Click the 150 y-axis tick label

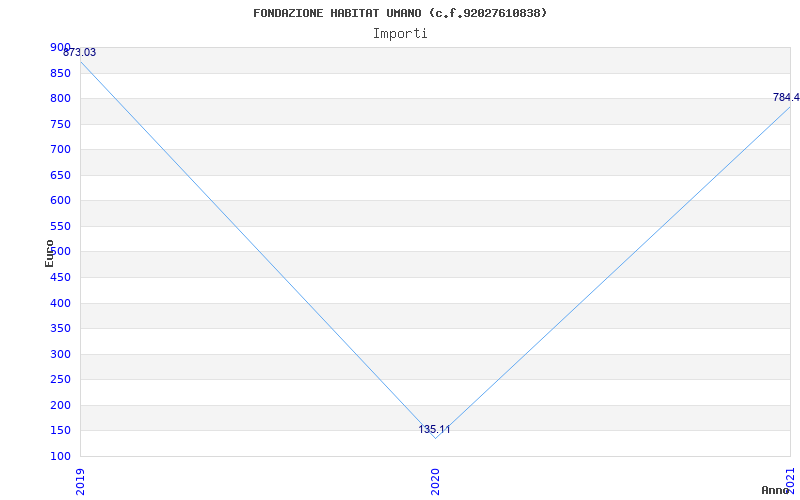coord(60,431)
